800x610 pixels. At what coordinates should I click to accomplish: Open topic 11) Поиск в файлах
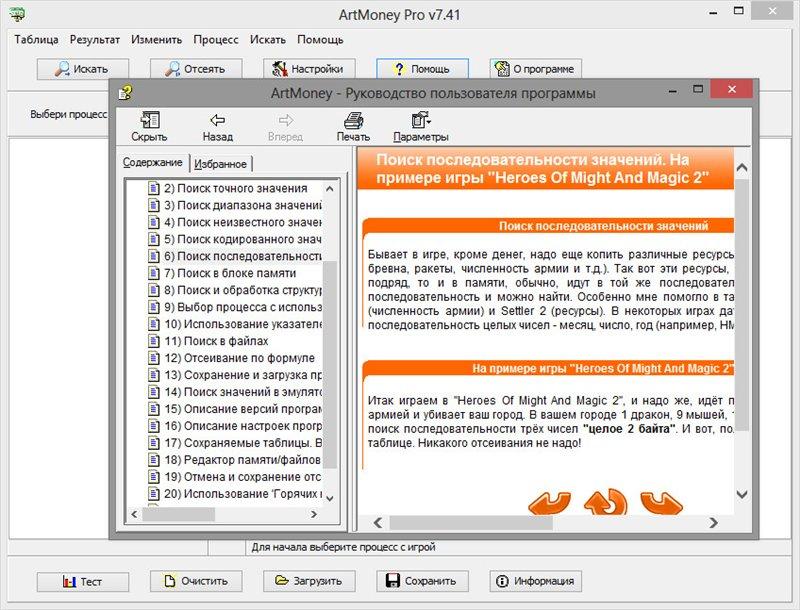[x=216, y=341]
